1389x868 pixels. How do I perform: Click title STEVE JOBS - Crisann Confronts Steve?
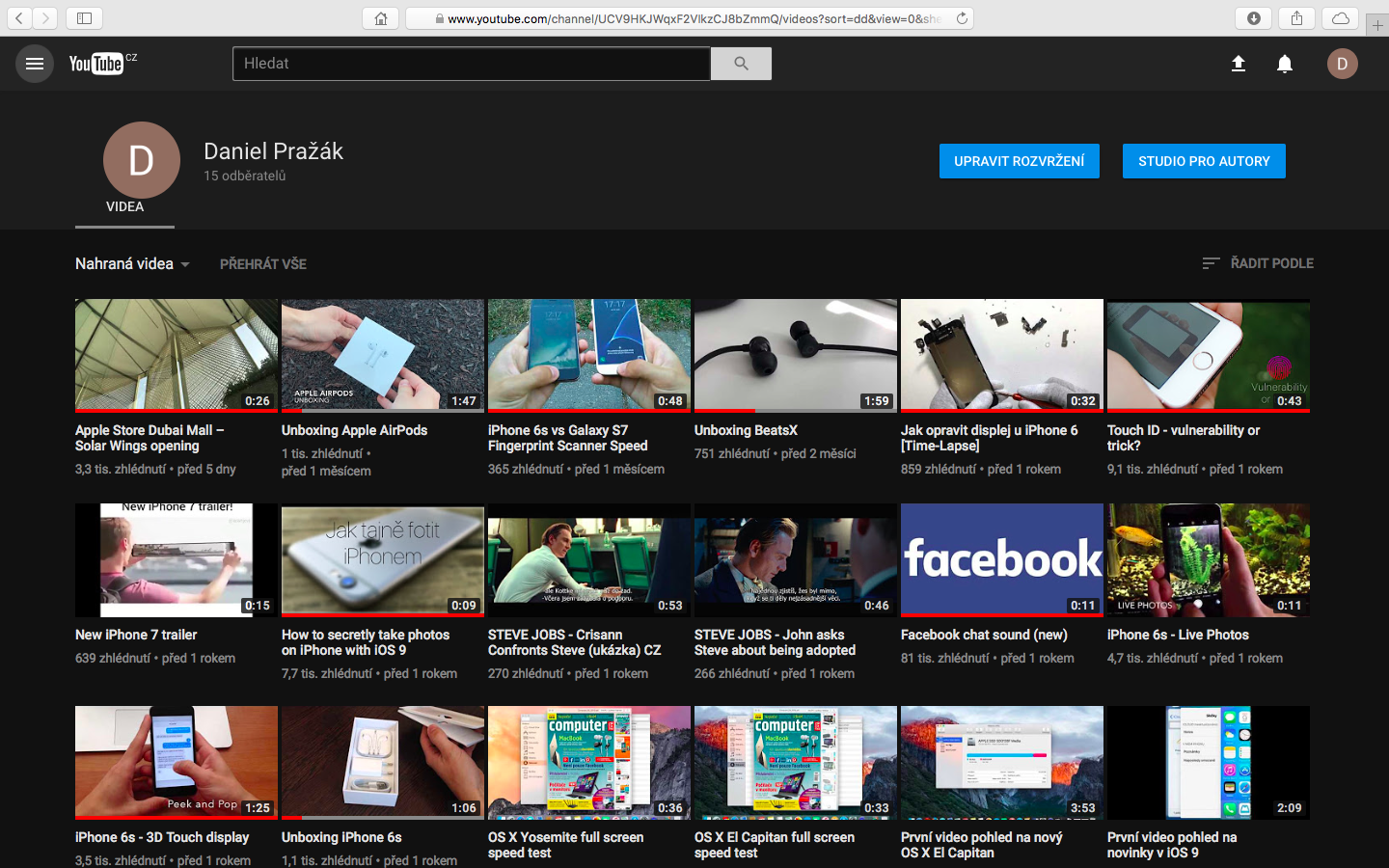pos(575,642)
